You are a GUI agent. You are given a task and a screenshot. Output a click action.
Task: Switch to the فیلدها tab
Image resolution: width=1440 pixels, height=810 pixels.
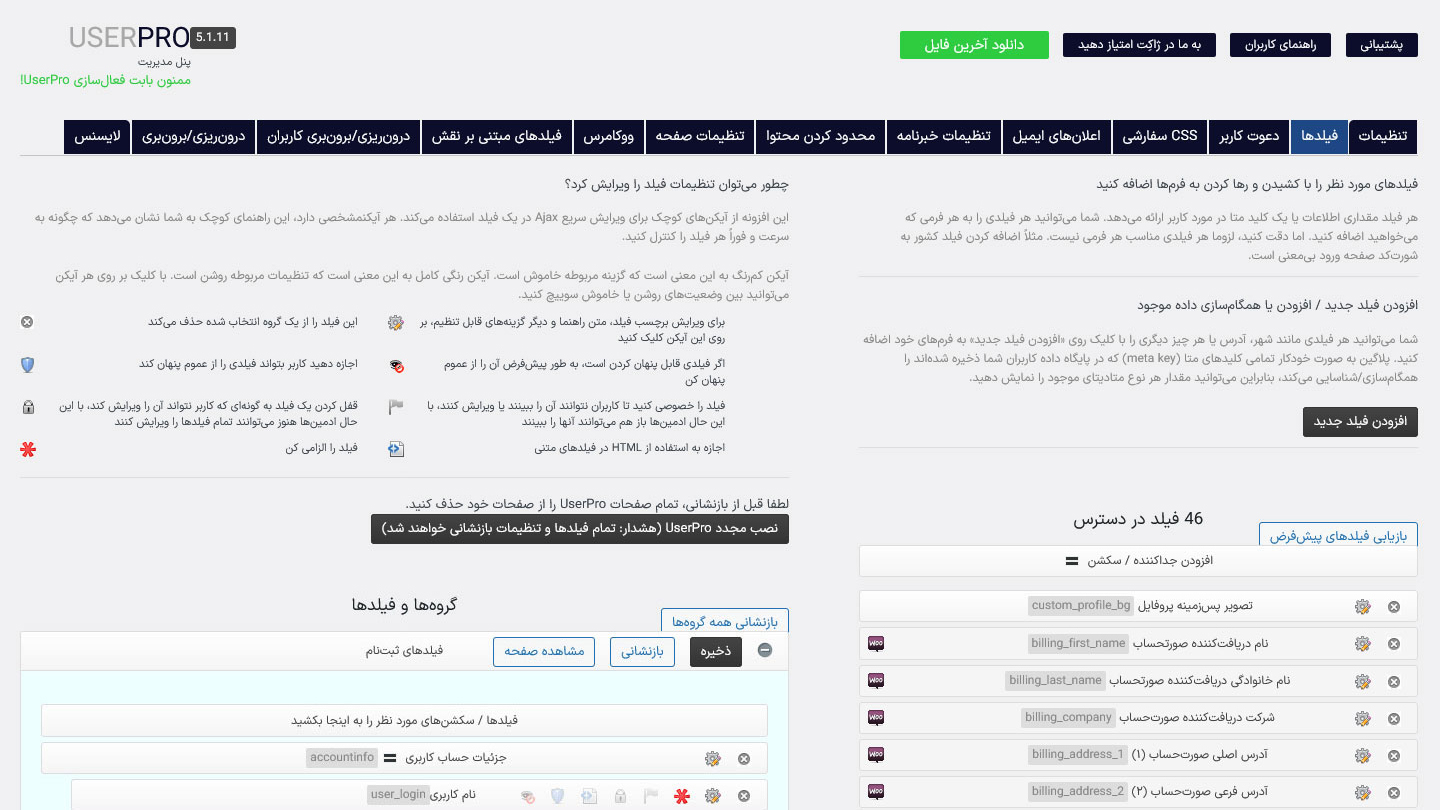point(1319,136)
